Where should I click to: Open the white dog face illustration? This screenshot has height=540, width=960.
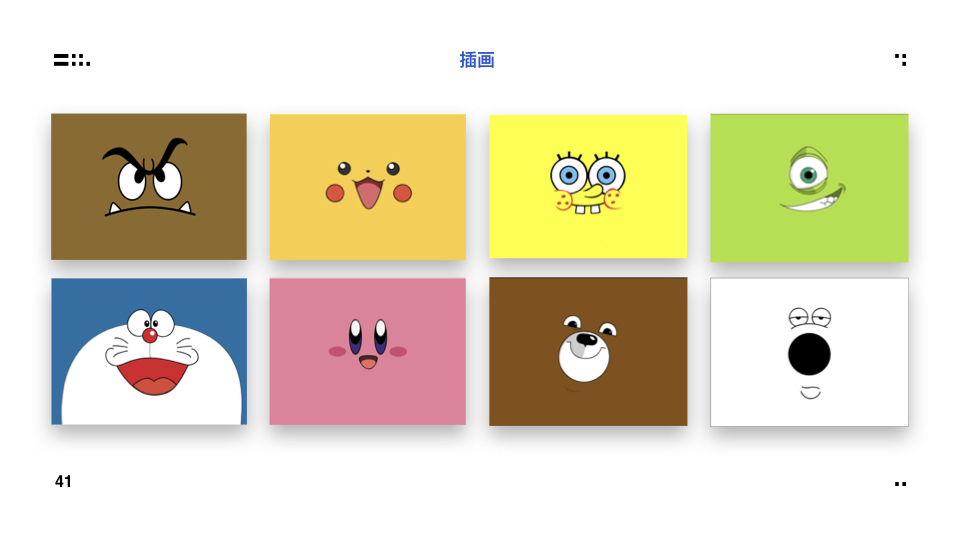(809, 352)
